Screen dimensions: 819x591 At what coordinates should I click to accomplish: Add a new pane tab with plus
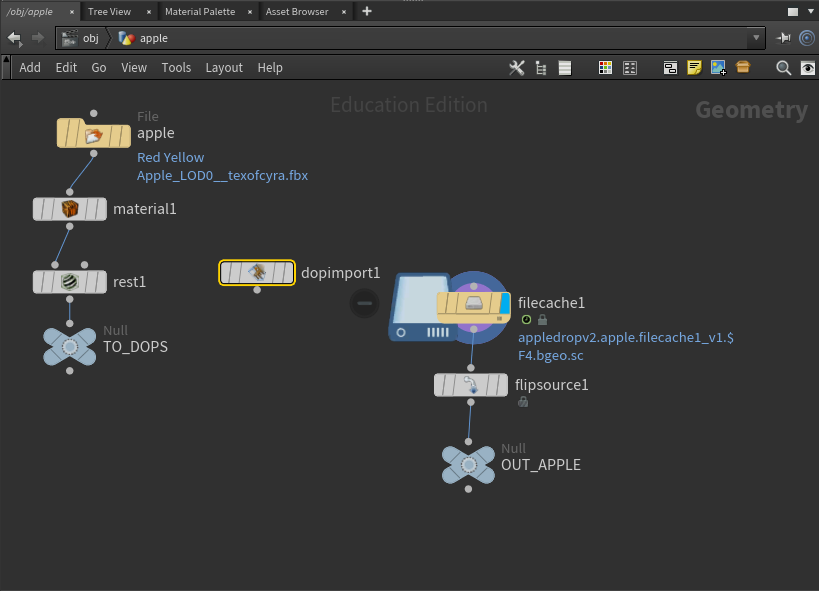[x=367, y=11]
